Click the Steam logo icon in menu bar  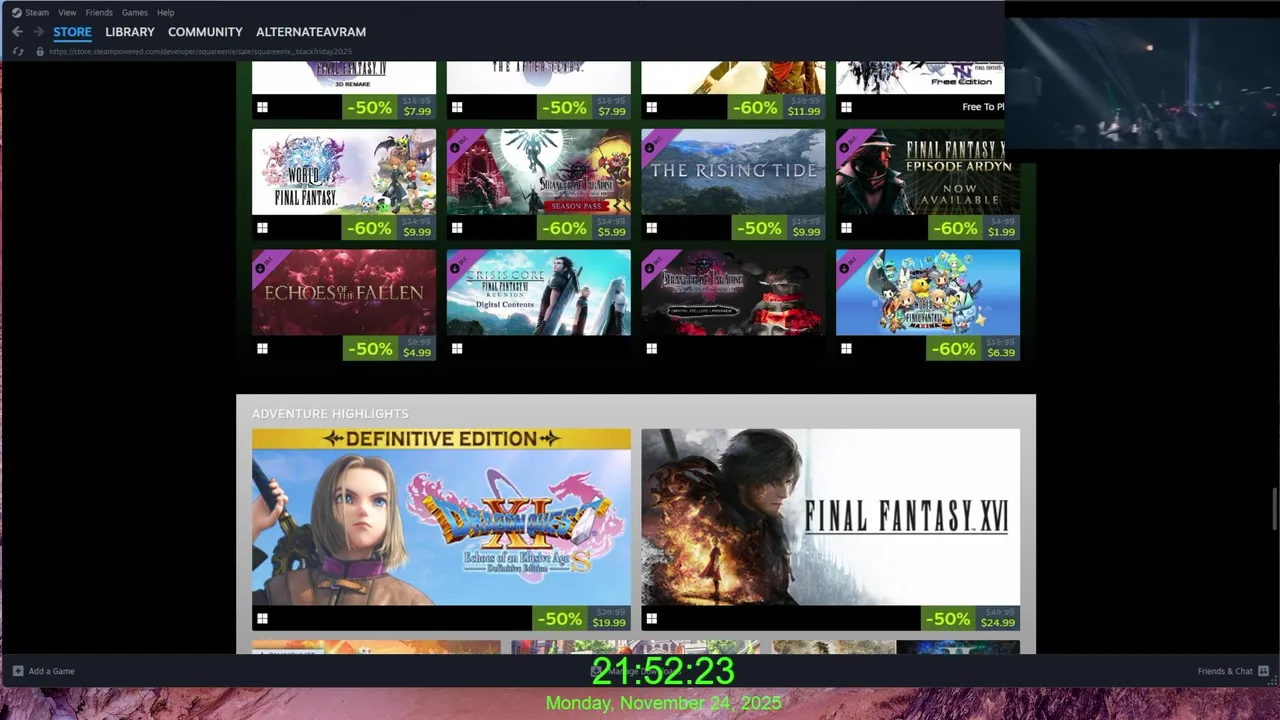click(16, 13)
